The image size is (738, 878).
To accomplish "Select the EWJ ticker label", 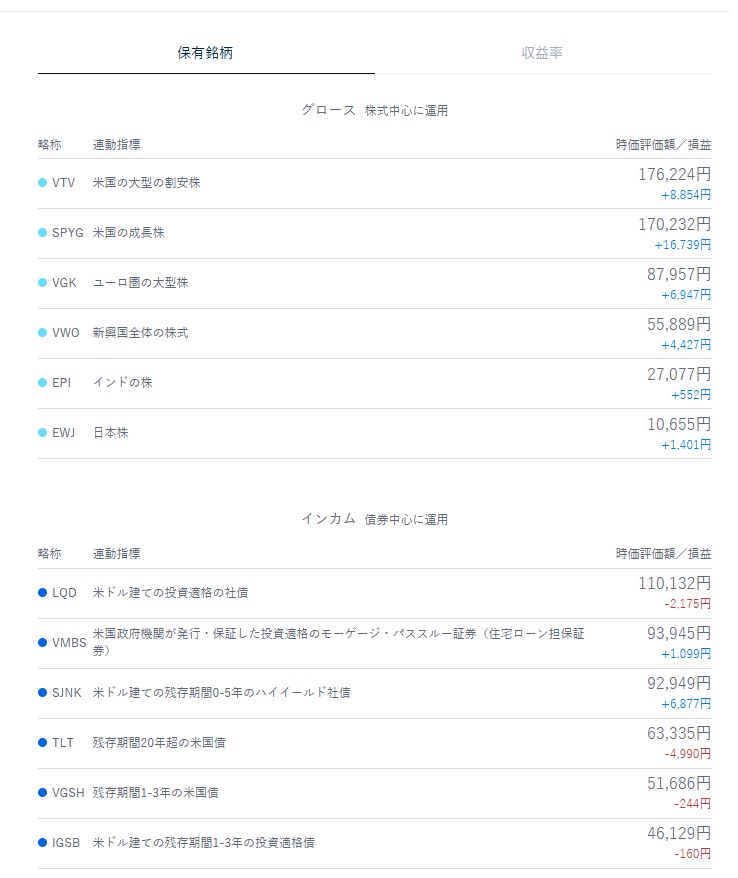I will [63, 432].
